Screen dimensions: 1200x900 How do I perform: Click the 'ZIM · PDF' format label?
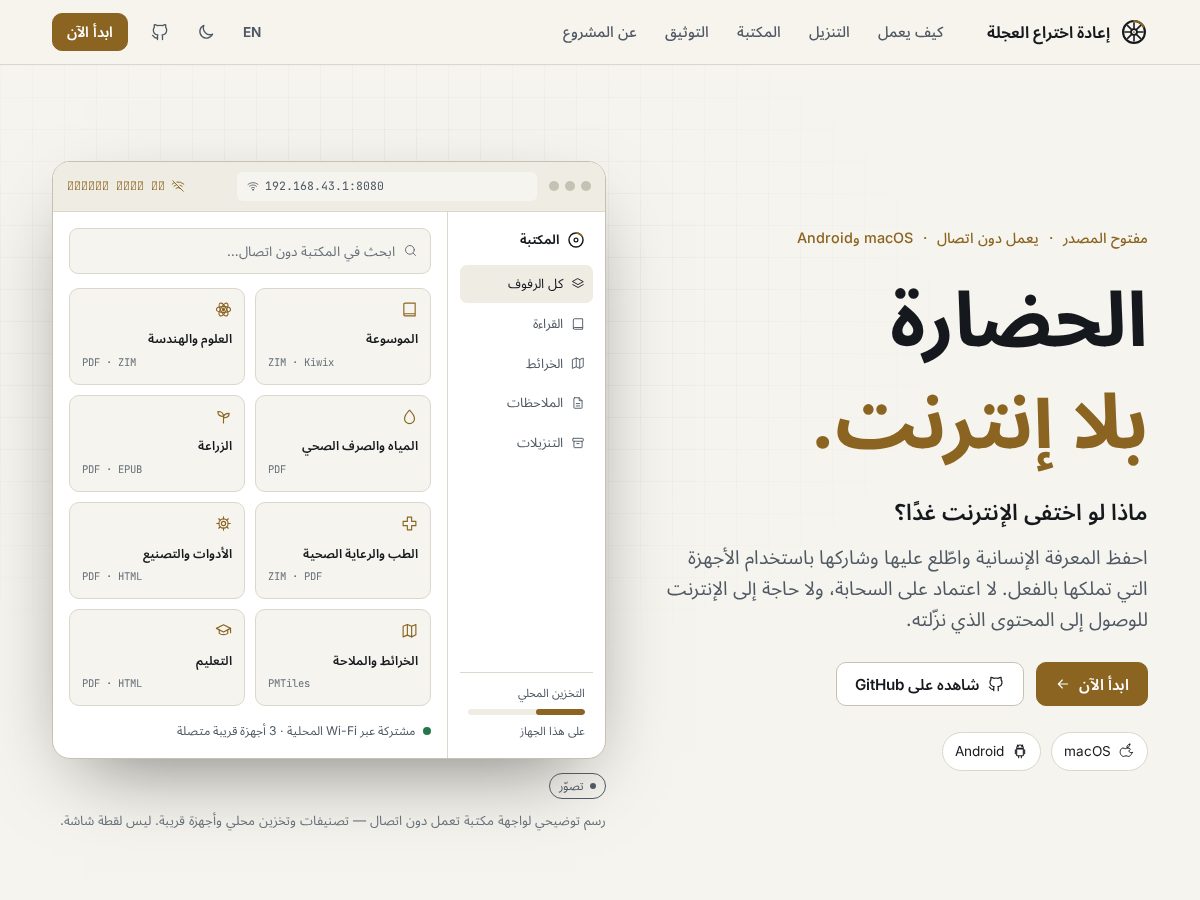point(295,577)
